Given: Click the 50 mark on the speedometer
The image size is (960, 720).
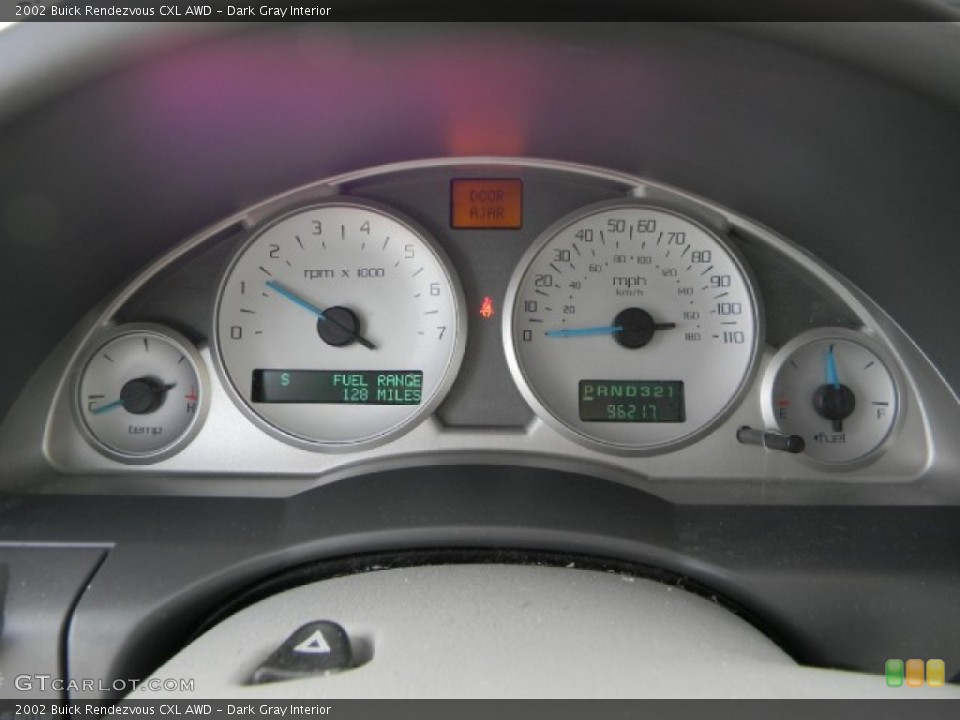Looking at the screenshot, I should tap(616, 226).
